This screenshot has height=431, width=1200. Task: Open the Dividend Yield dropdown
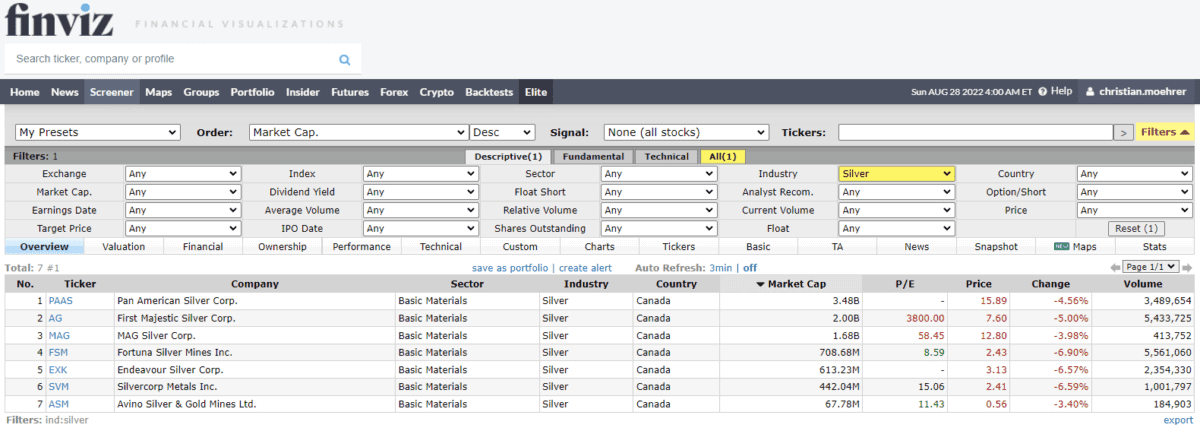point(421,192)
